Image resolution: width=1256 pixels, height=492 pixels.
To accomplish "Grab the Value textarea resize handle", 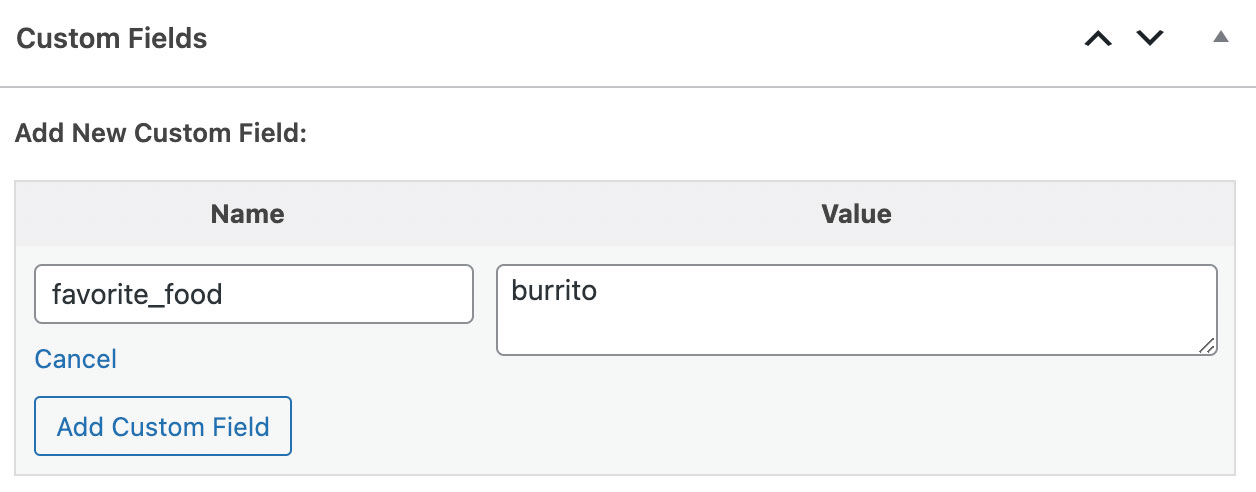I will pos(1207,345).
